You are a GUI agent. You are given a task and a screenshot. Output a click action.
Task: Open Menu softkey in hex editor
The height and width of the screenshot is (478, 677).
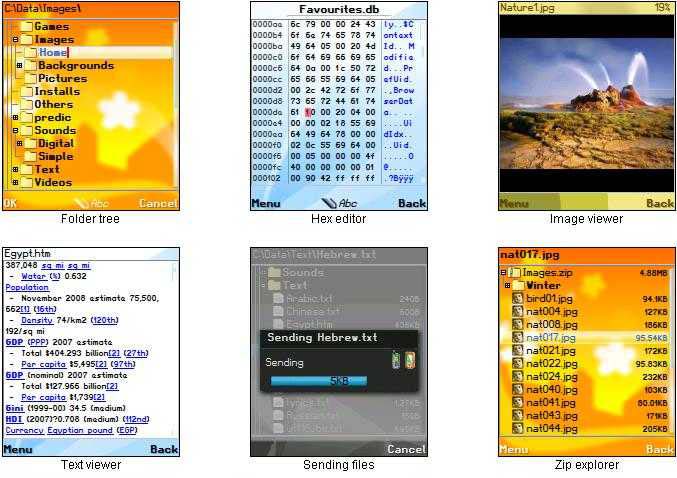[266, 203]
